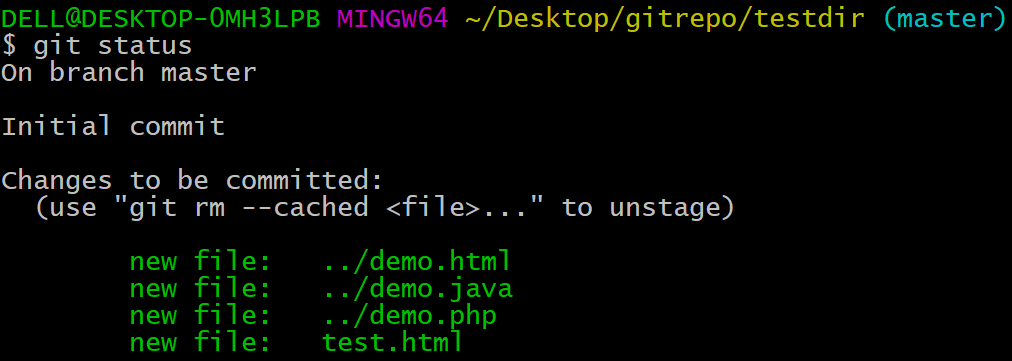Click the (master) branch indicator
Viewport: 1012px width, 361px height.
pyautogui.click(x=944, y=19)
